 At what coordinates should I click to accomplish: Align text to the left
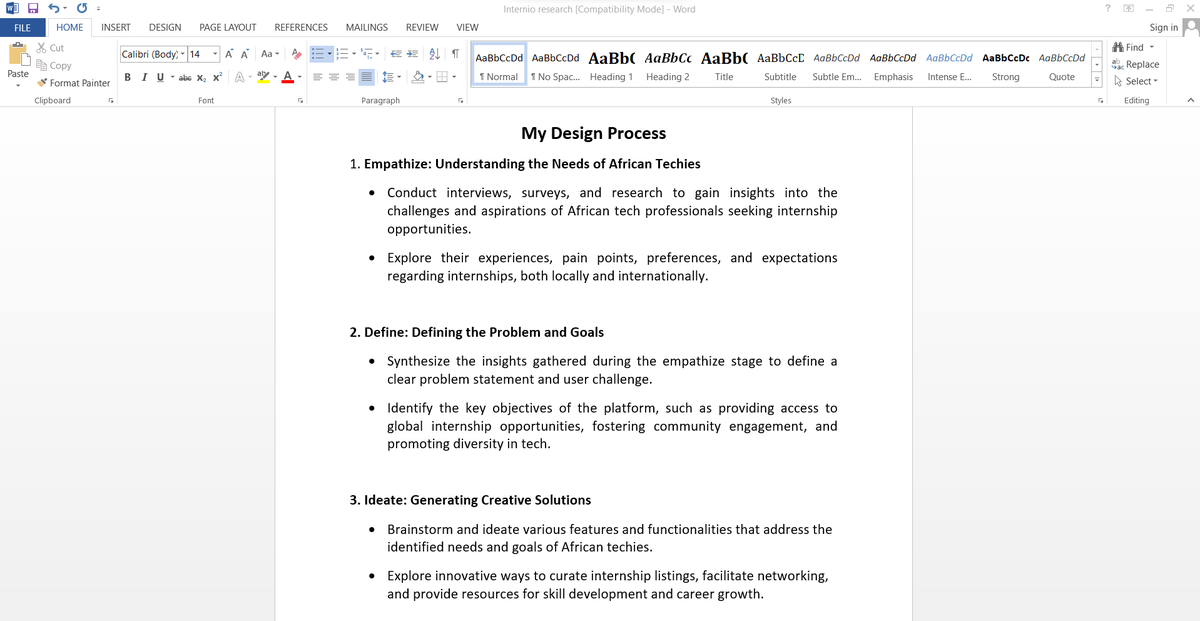tap(317, 76)
